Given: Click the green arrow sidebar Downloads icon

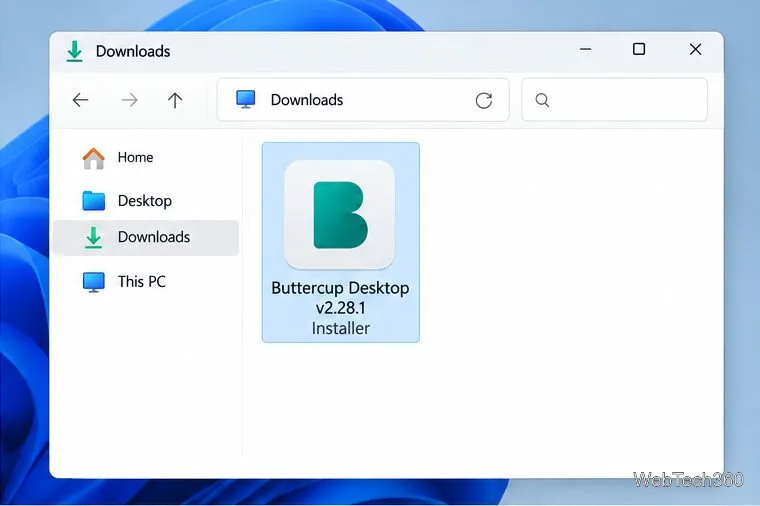Looking at the screenshot, I should [x=94, y=237].
